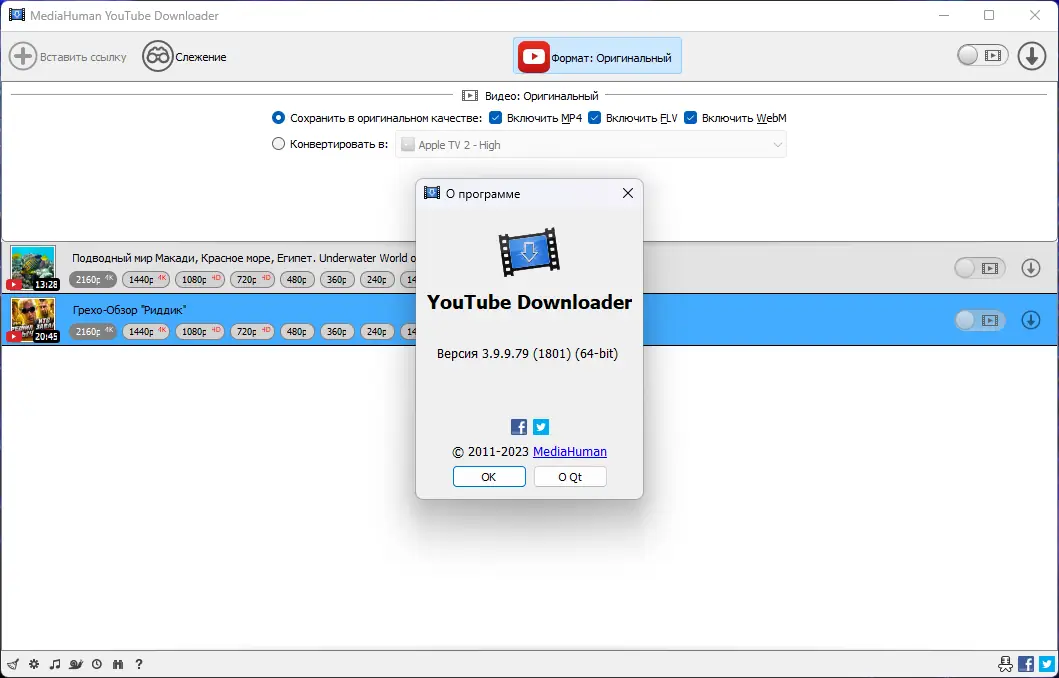Select the Конвертировать в radio button
This screenshot has width=1059, height=678.
click(278, 143)
